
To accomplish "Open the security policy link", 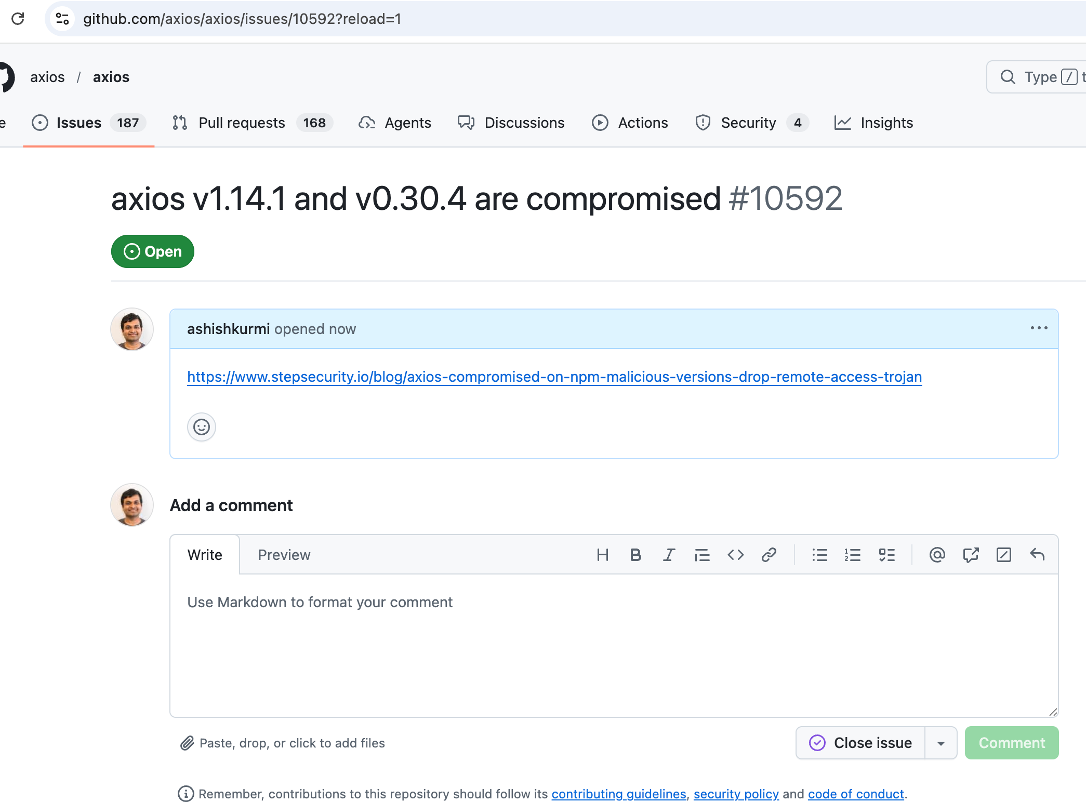I will [736, 794].
